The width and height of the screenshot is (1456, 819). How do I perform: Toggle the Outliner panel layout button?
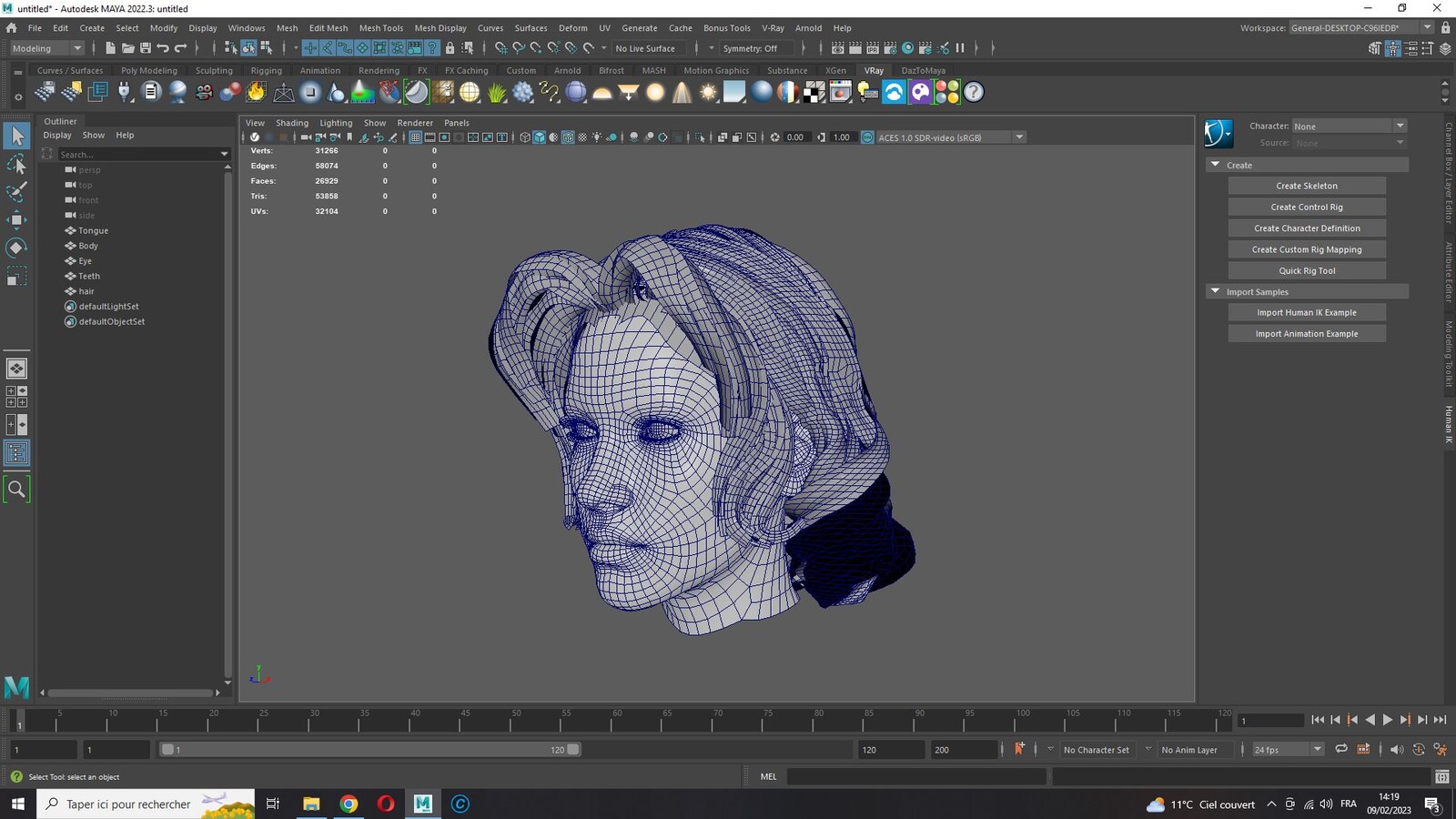(x=16, y=453)
